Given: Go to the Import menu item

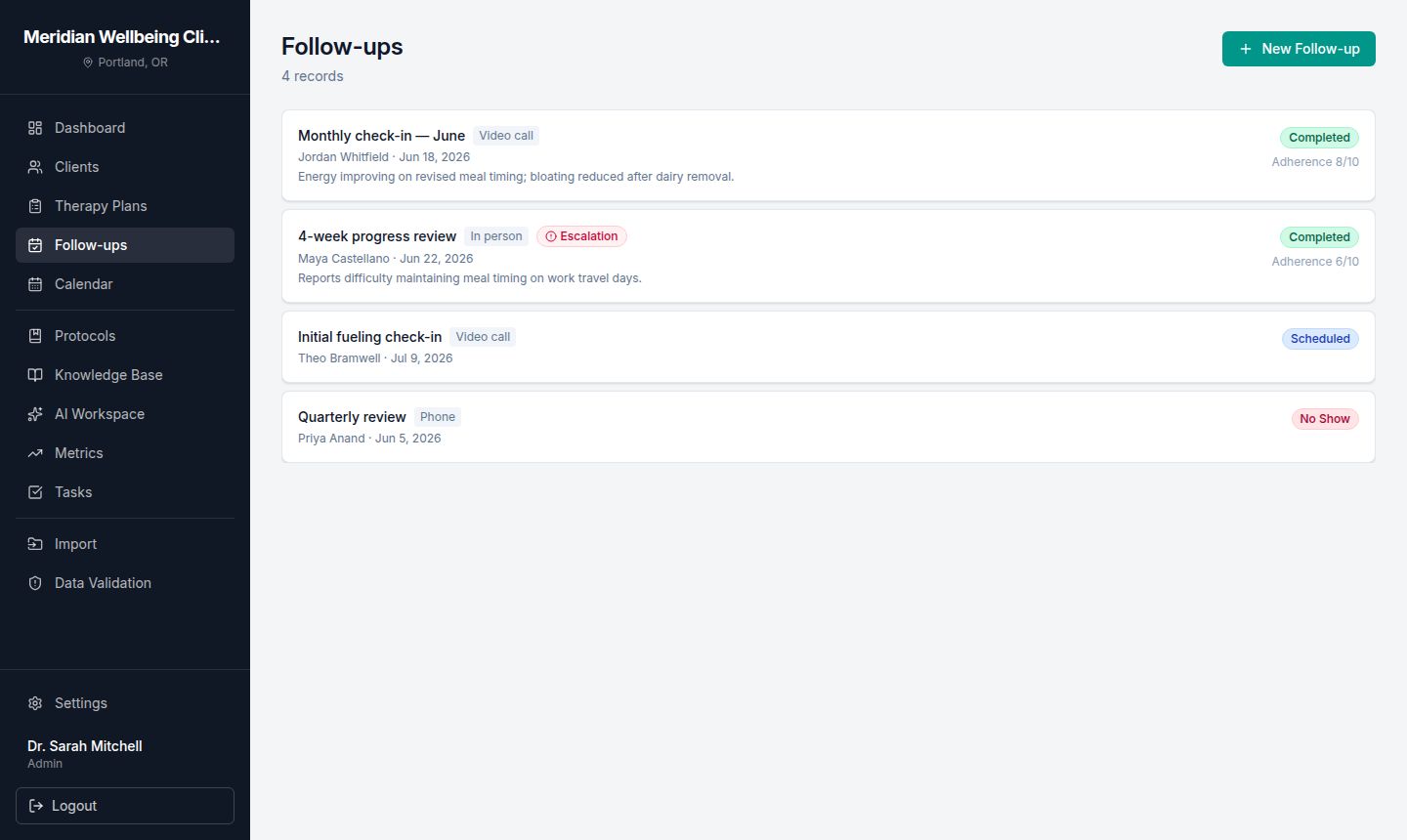Looking at the screenshot, I should click(x=125, y=544).
